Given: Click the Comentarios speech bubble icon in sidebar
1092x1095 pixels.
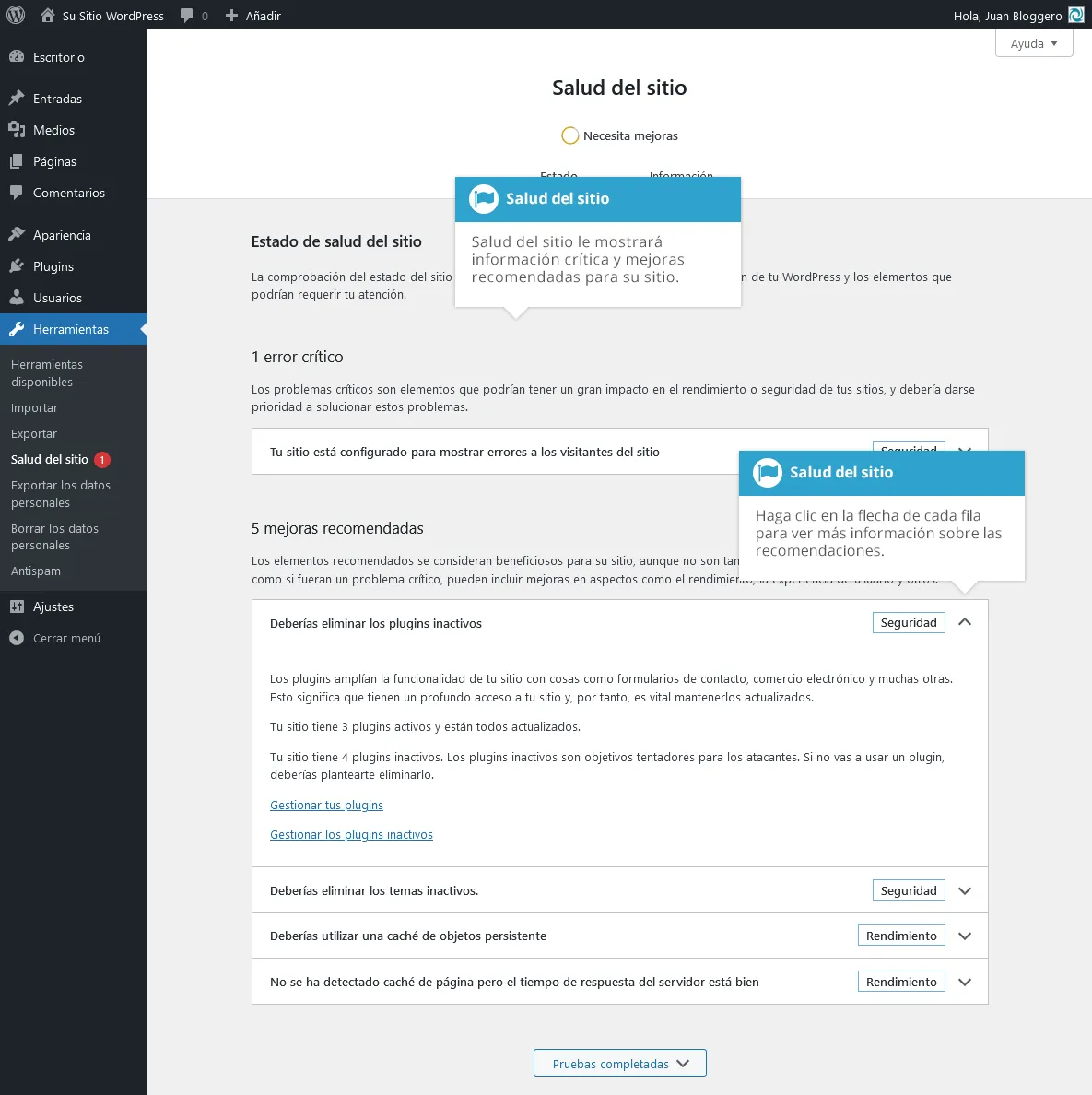Looking at the screenshot, I should coord(17,192).
